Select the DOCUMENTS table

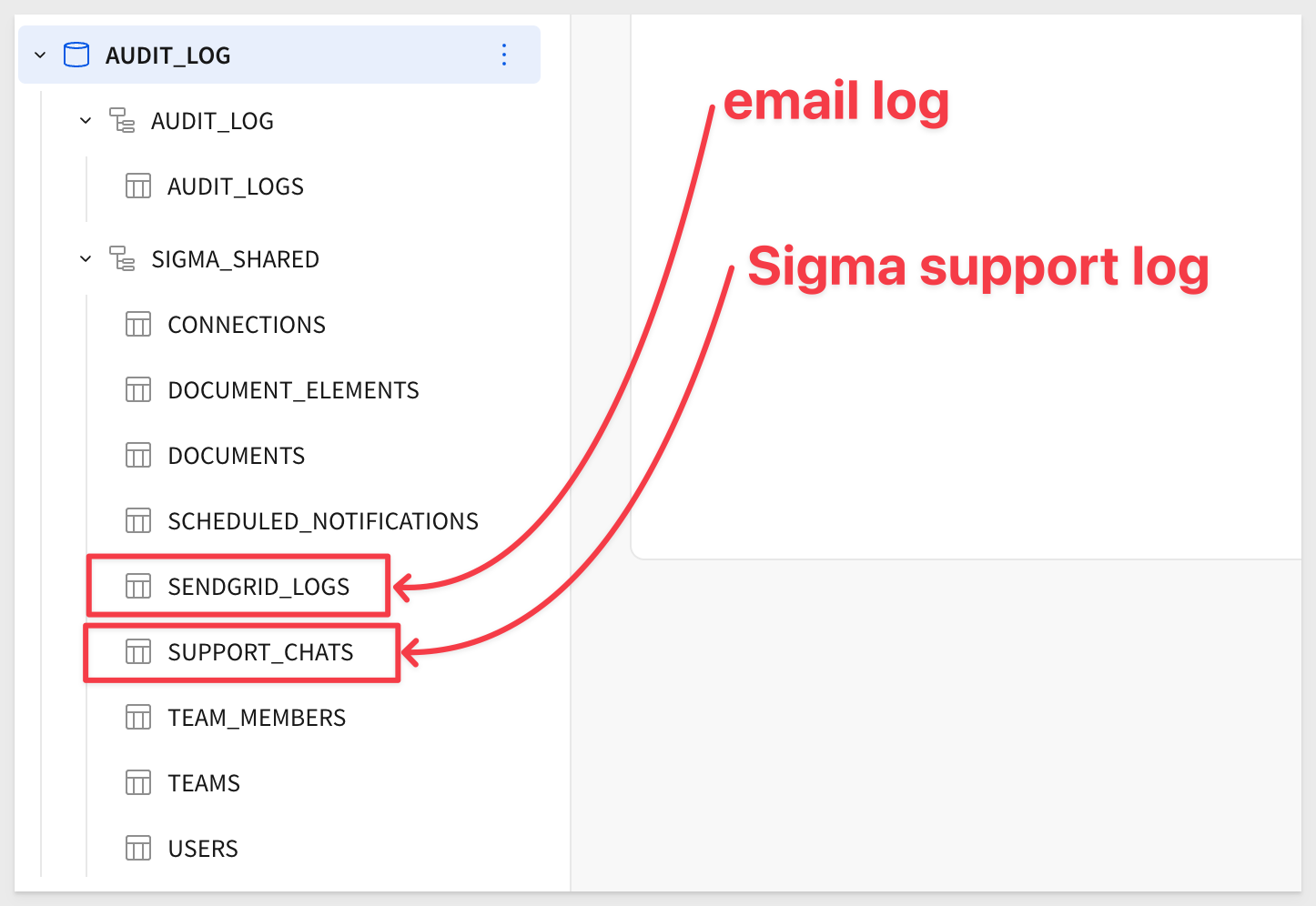point(237,456)
